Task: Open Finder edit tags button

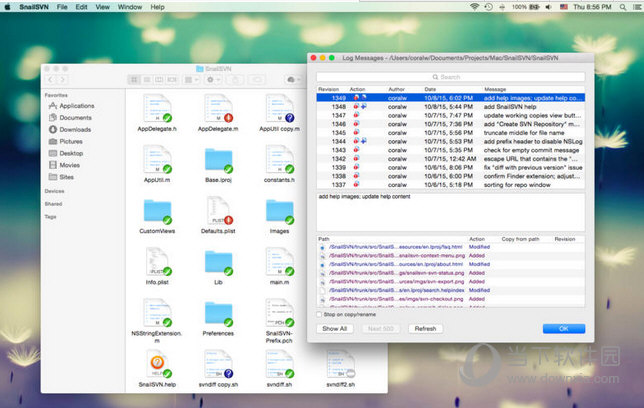Action: click(257, 80)
